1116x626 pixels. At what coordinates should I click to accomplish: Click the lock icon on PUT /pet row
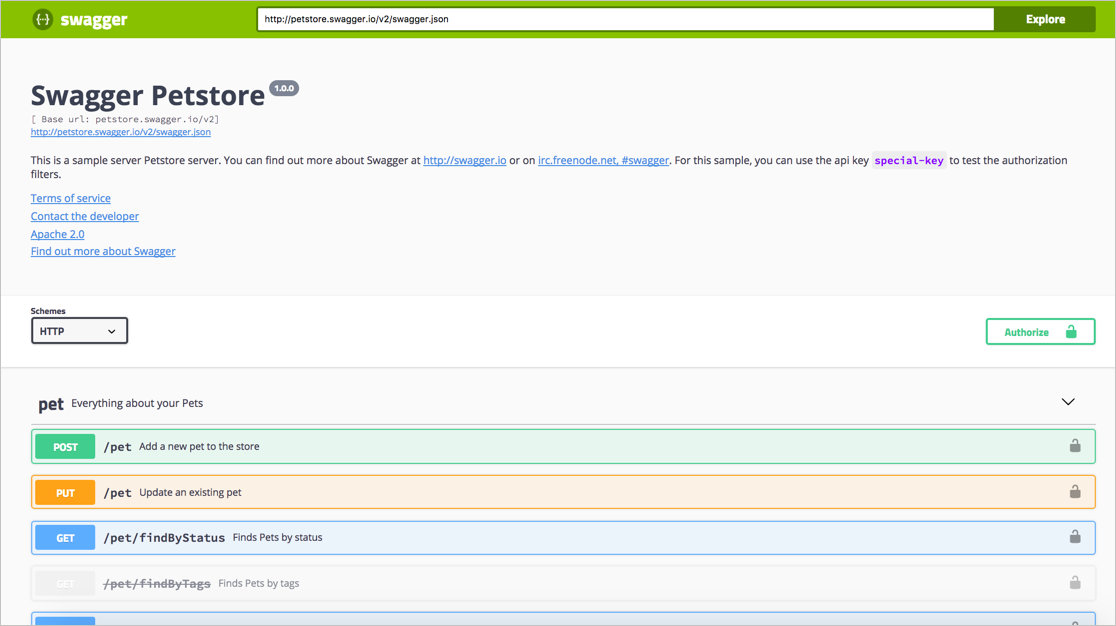point(1075,491)
